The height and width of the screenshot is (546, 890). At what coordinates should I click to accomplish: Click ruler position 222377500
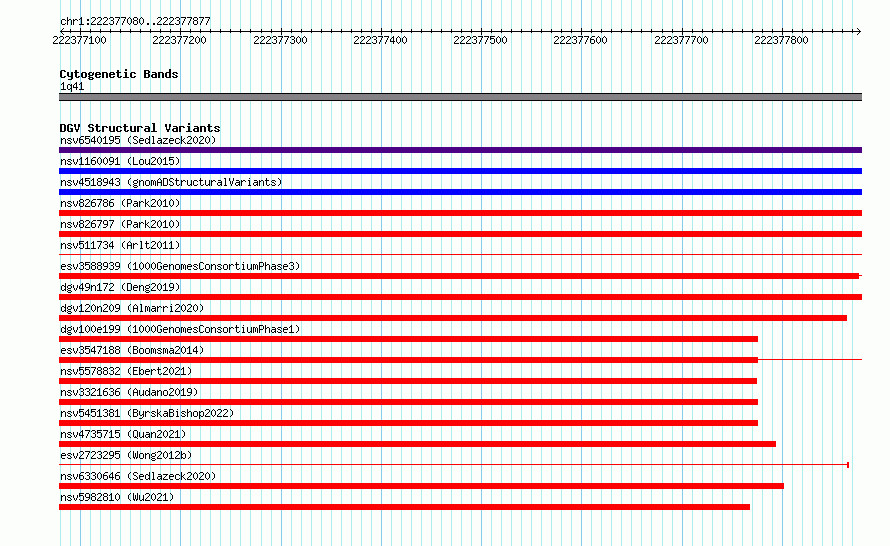click(x=480, y=40)
